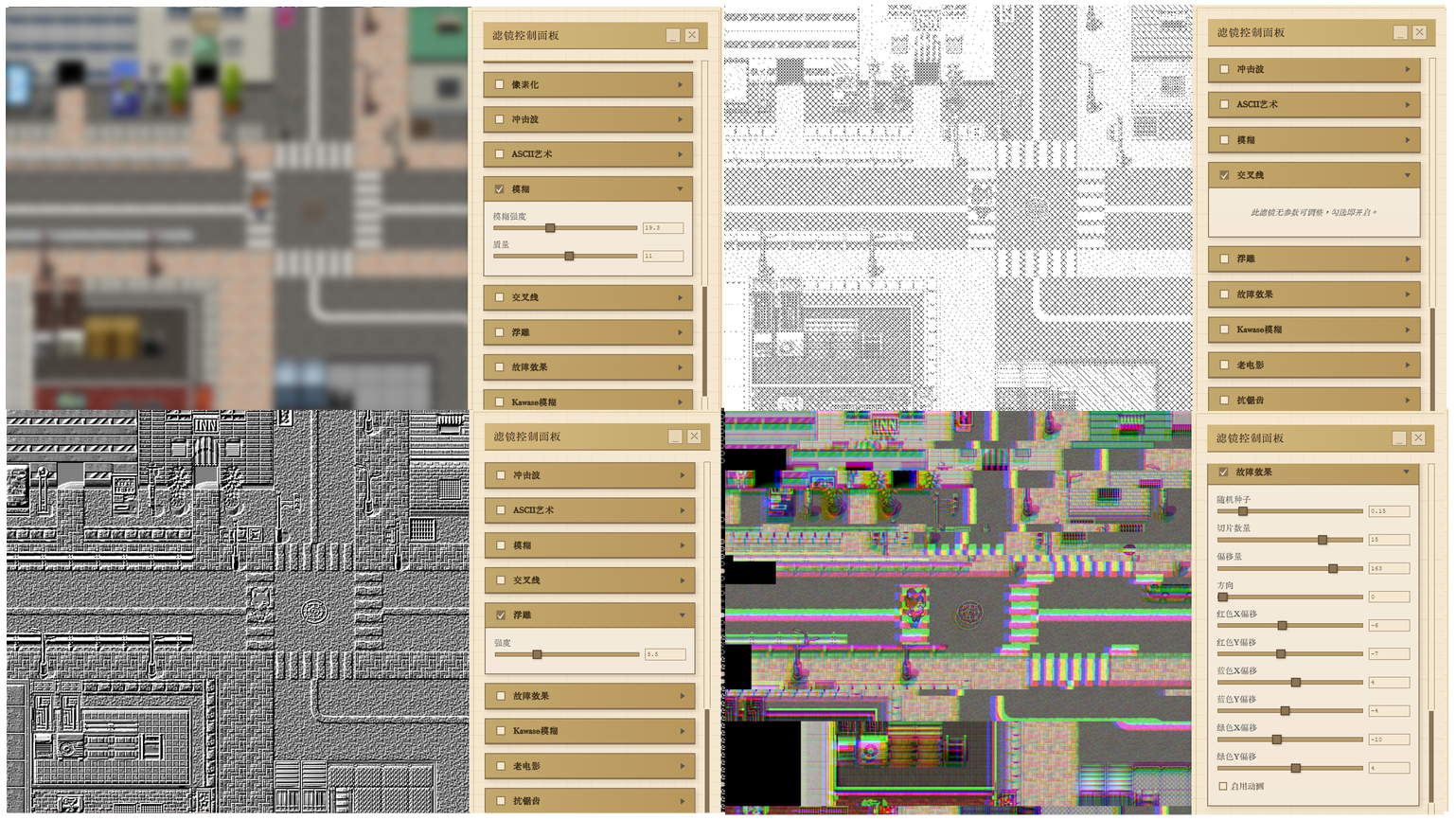
Task: Adjust the 红色Y偏移 slider
Action: (x=1289, y=653)
